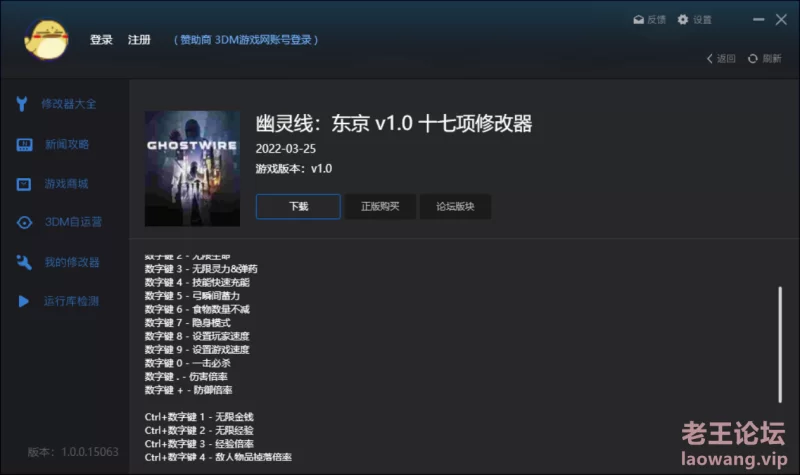Screen dimensions: 800x475
Task: Click the line 数字键 5 - 弓瞬间蓄力
Action: click(x=192, y=296)
